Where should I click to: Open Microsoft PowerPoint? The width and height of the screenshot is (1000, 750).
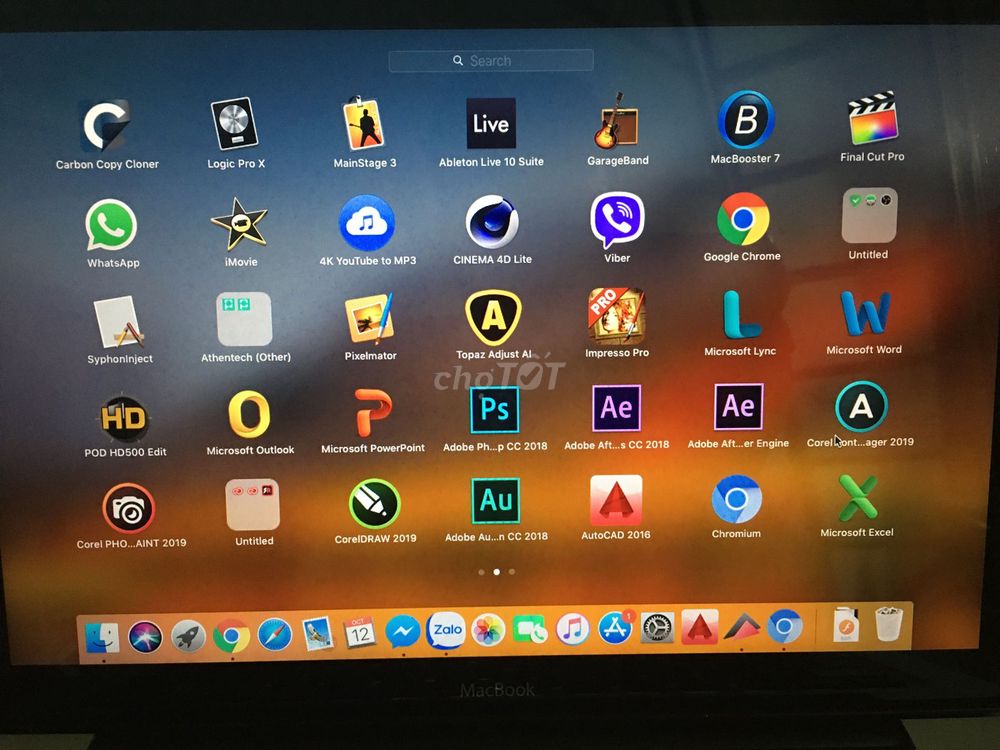(x=372, y=413)
